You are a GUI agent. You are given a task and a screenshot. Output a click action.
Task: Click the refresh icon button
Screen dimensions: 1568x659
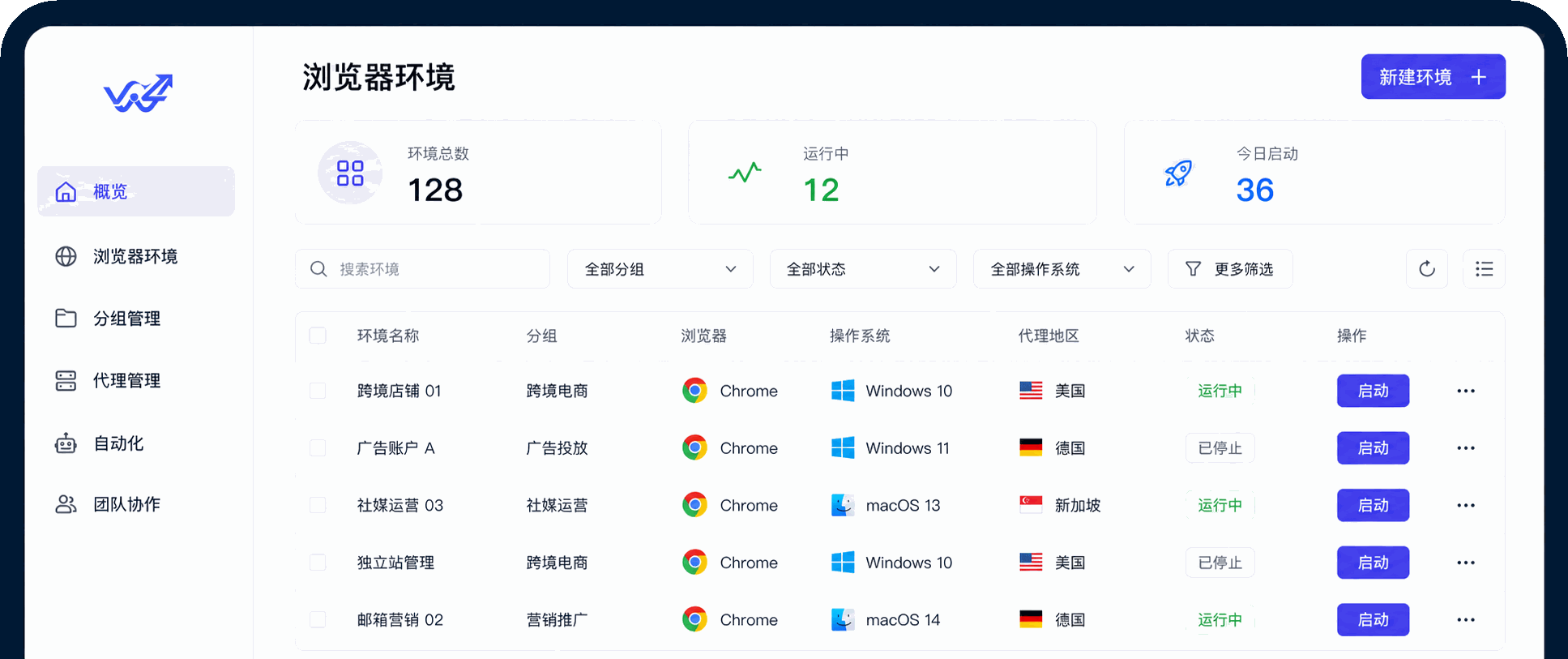[1427, 269]
